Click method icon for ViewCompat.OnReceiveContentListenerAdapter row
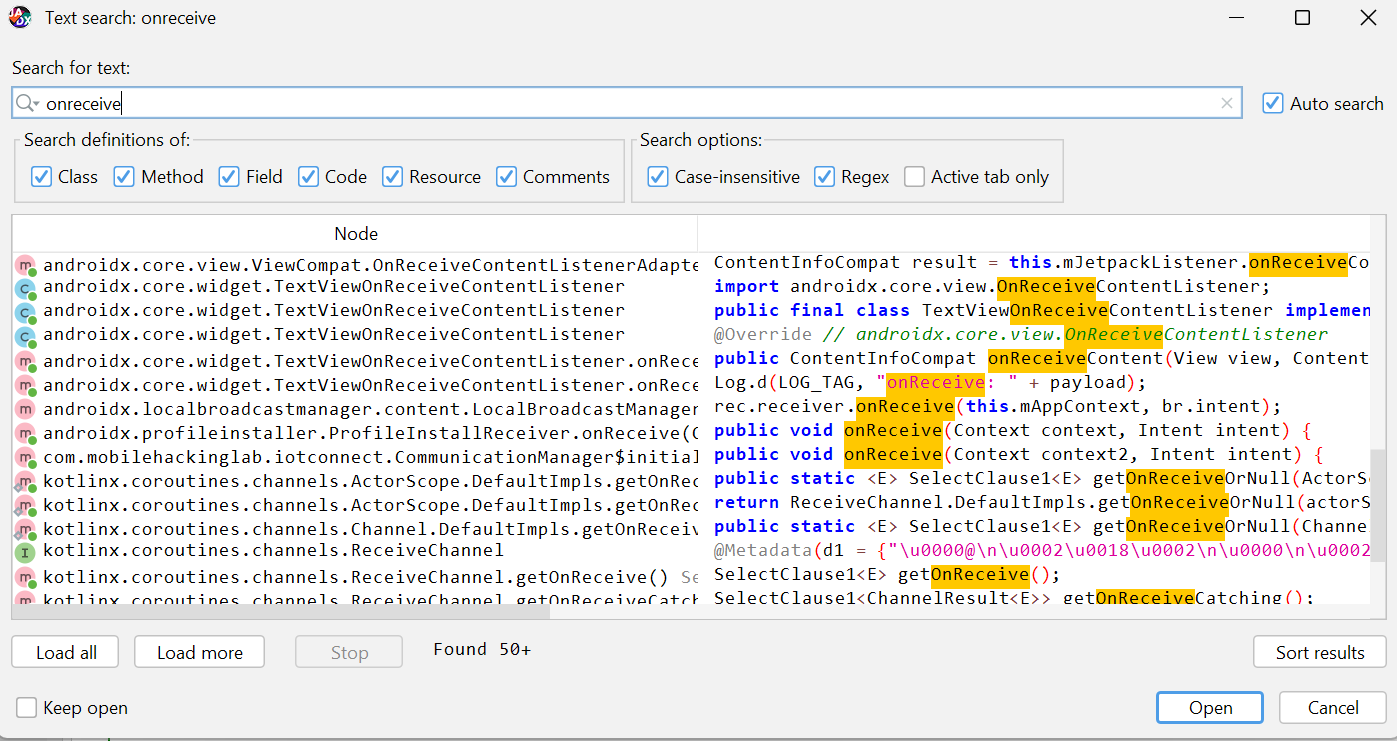This screenshot has height=741, width=1397. point(25,265)
